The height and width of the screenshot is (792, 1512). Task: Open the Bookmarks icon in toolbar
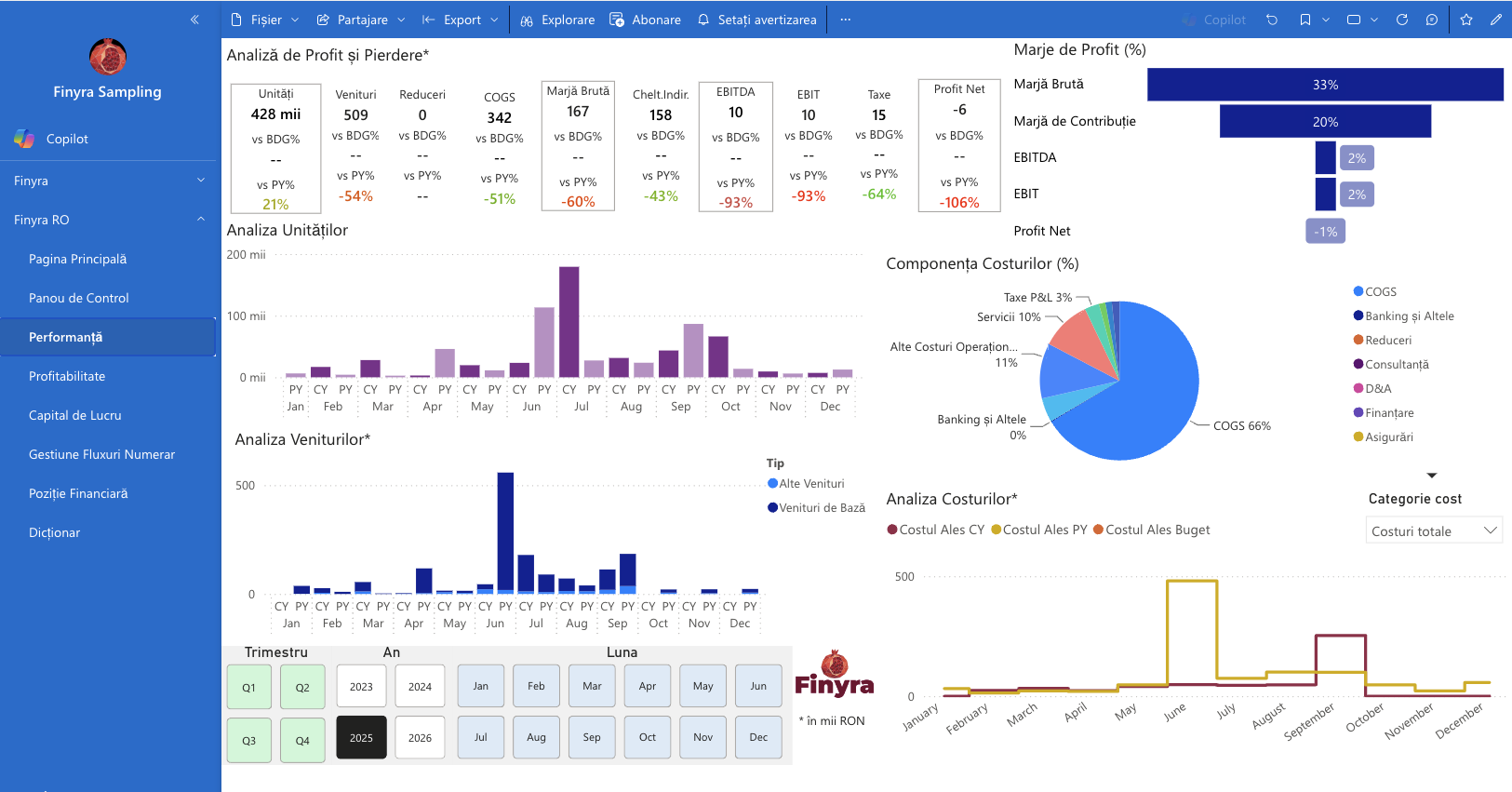pyautogui.click(x=1305, y=20)
